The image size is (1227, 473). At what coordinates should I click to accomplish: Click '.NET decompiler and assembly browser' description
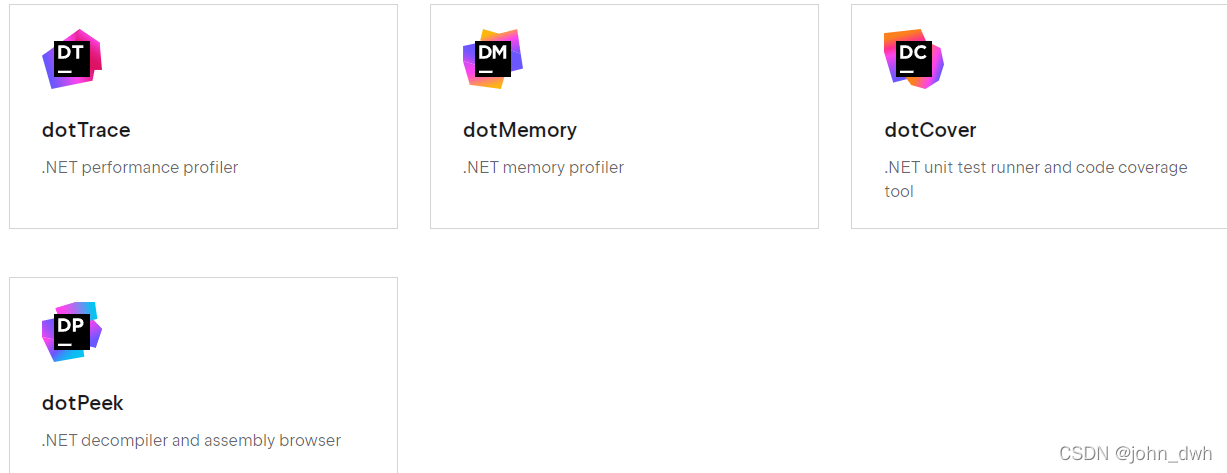click(191, 440)
